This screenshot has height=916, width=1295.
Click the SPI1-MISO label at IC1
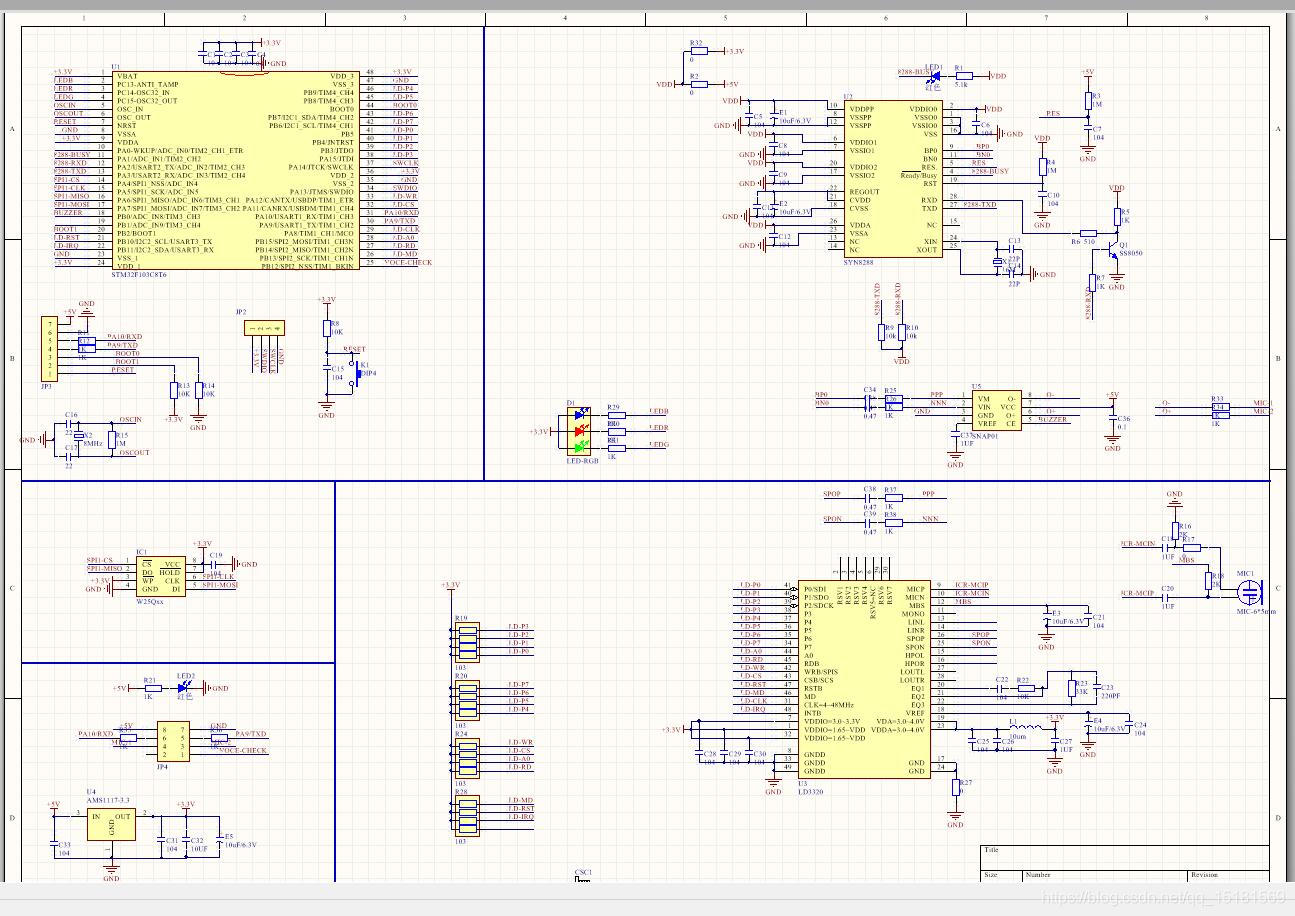coord(105,568)
